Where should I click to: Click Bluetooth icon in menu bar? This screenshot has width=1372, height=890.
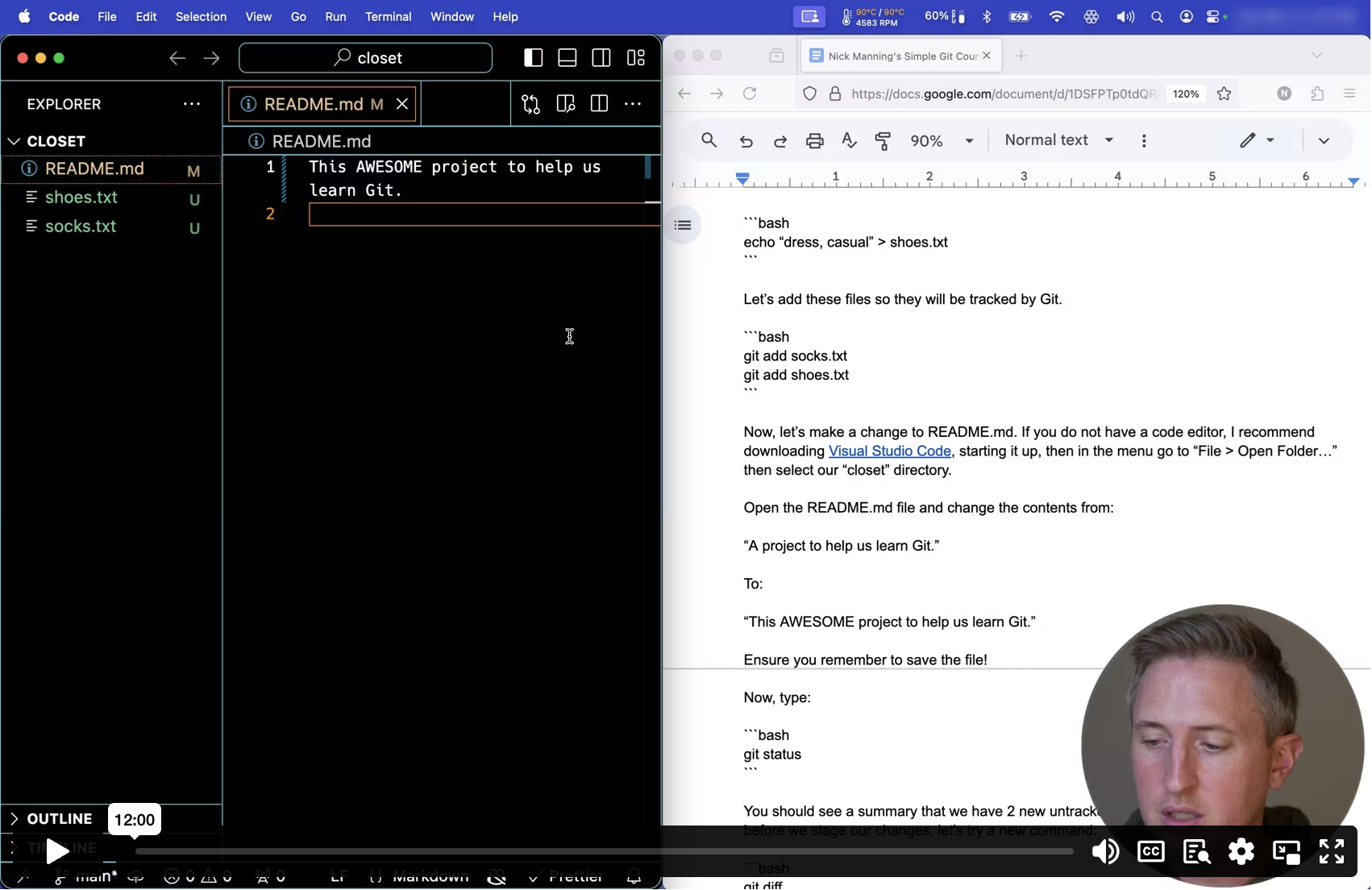pos(987,16)
